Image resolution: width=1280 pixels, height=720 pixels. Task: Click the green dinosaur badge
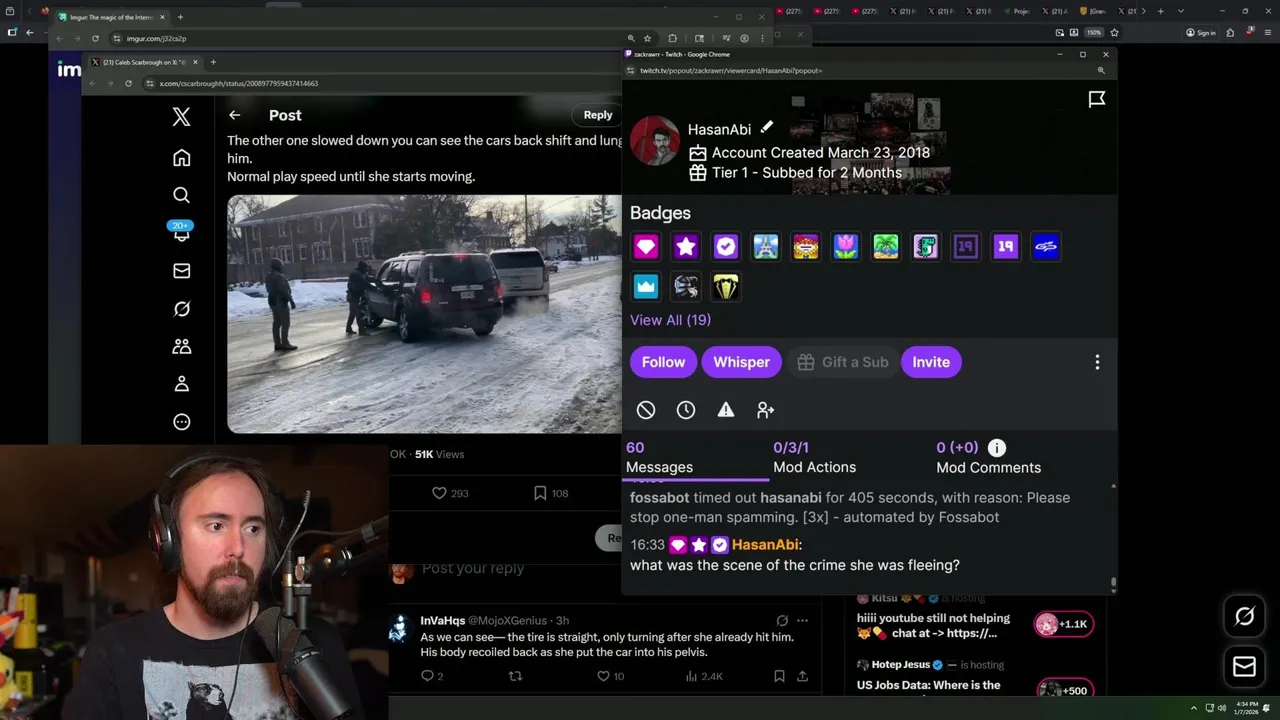click(926, 247)
